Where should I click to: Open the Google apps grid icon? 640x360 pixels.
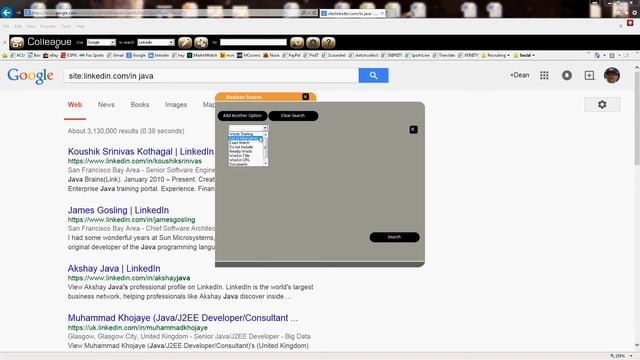click(544, 75)
